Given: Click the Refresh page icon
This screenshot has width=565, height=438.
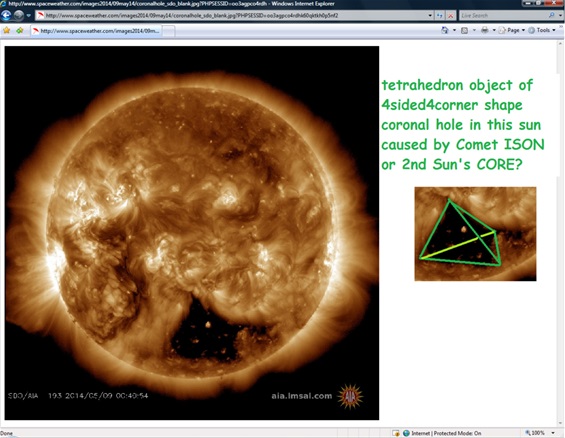Looking at the screenshot, I should [440, 15].
